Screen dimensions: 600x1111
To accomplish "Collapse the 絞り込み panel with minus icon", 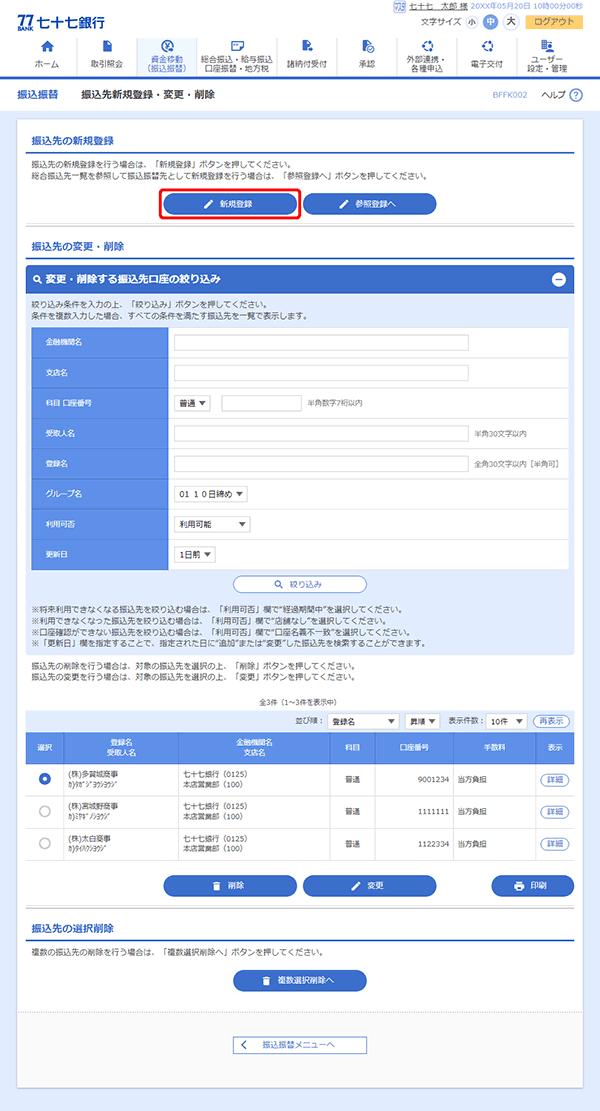I will pos(559,279).
